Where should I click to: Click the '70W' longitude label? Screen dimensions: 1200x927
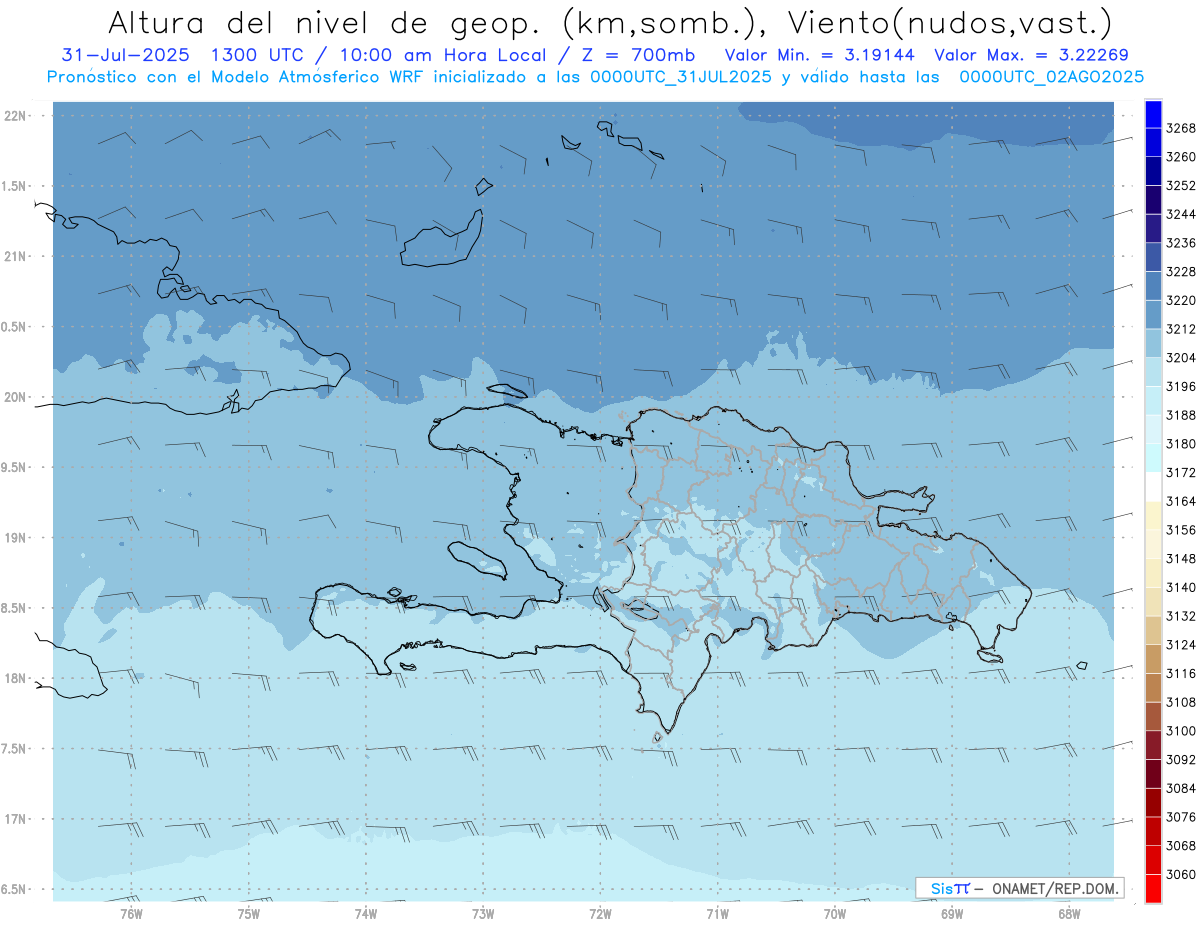pos(834,912)
